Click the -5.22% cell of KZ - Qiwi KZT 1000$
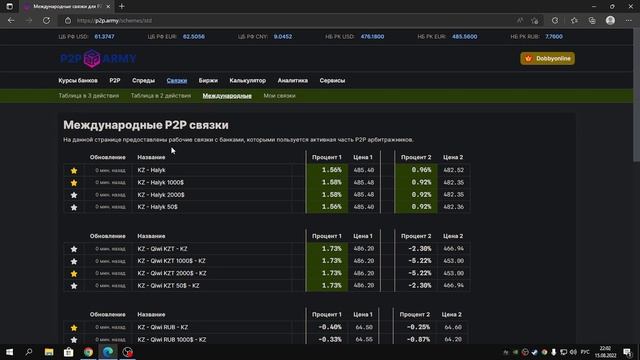640x360 pixels. point(416,261)
